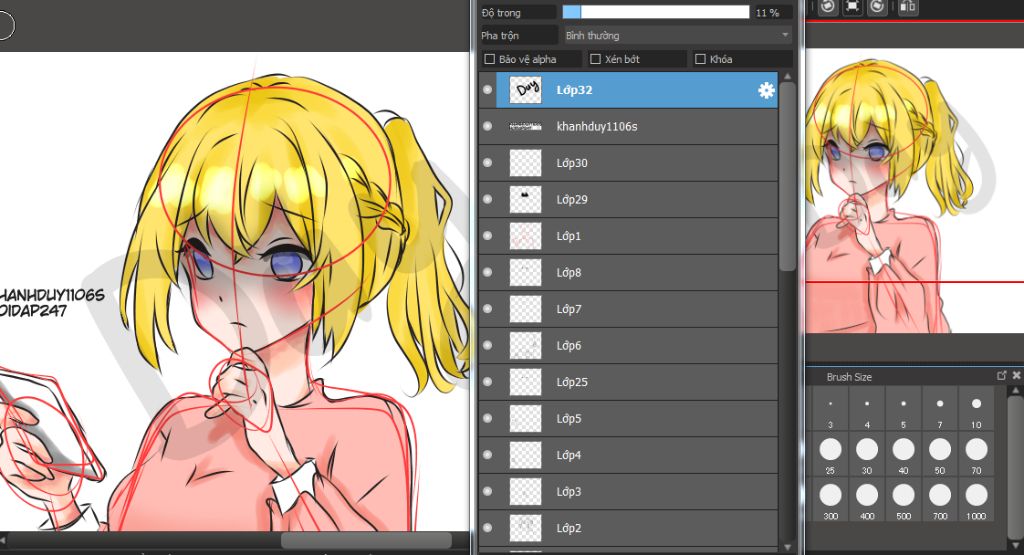This screenshot has height=555, width=1024.
Task: Click layer list scroll down arrow
Action: click(x=788, y=547)
